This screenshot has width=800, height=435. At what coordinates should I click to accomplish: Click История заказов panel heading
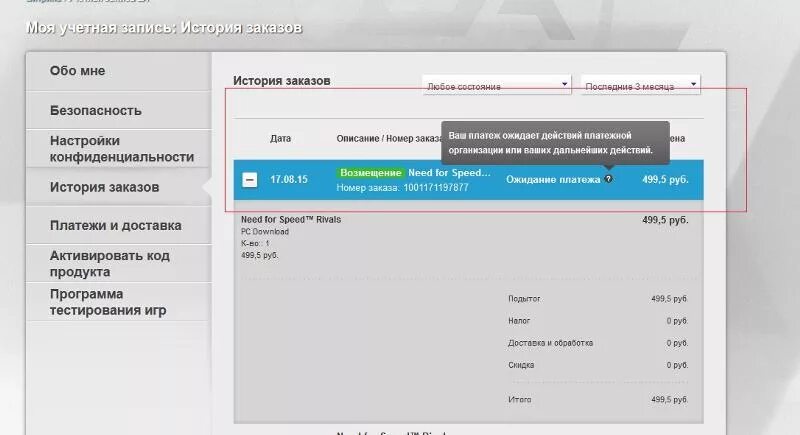click(x=282, y=81)
